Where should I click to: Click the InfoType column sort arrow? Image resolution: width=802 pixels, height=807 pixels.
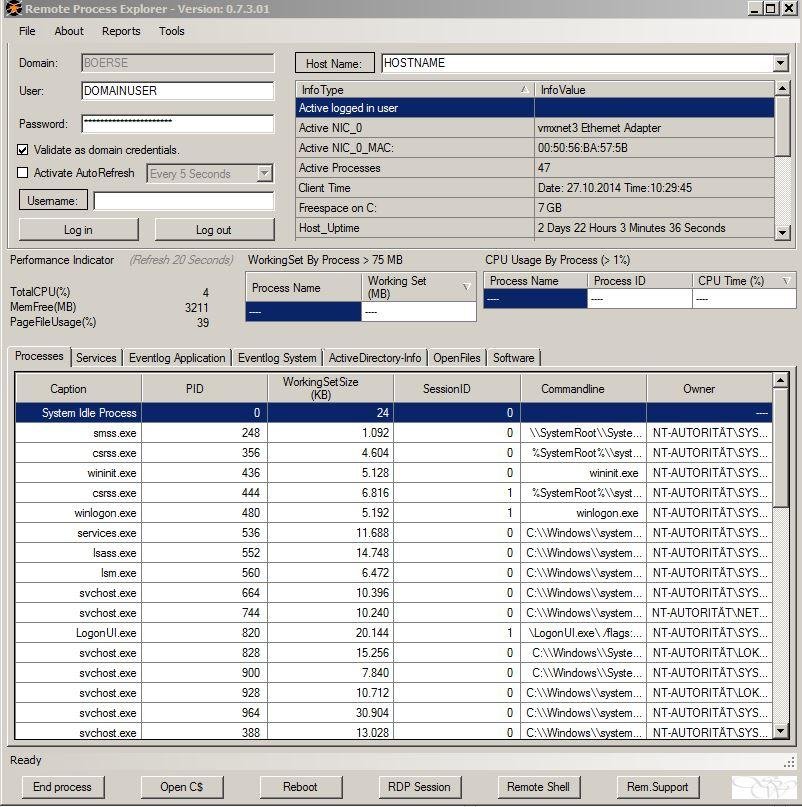pyautogui.click(x=524, y=90)
